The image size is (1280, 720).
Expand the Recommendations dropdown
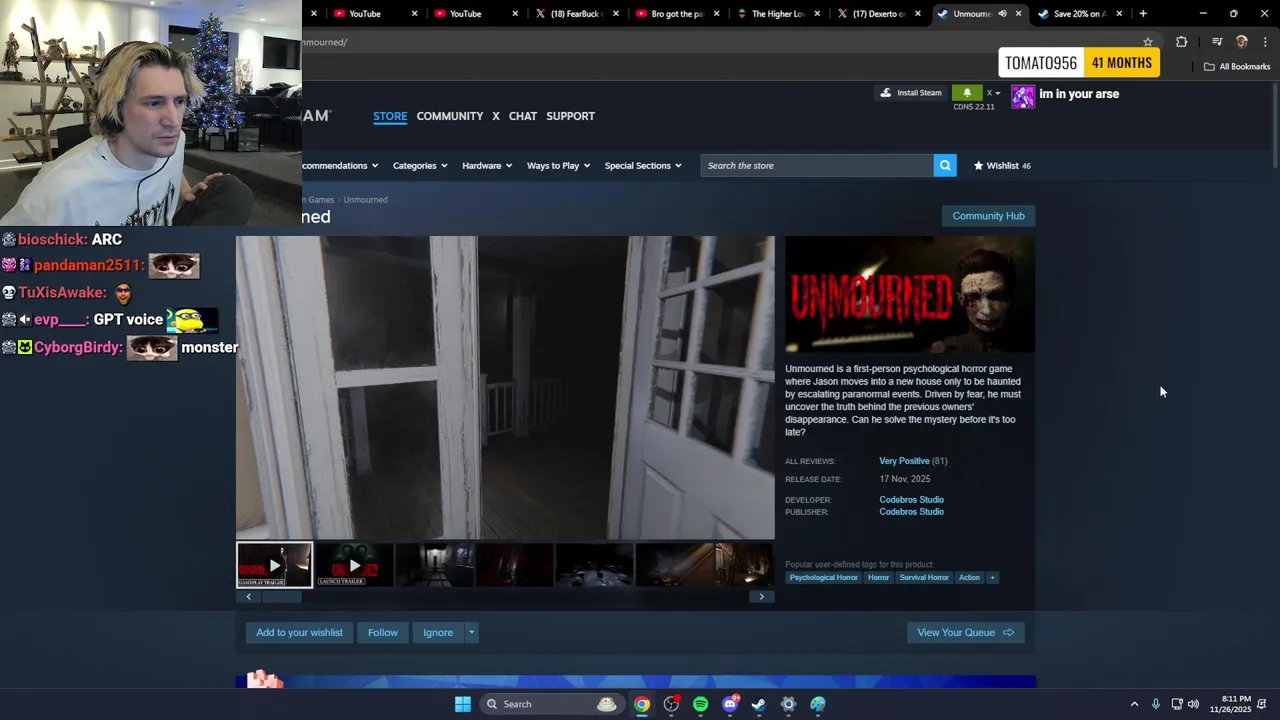coord(340,165)
